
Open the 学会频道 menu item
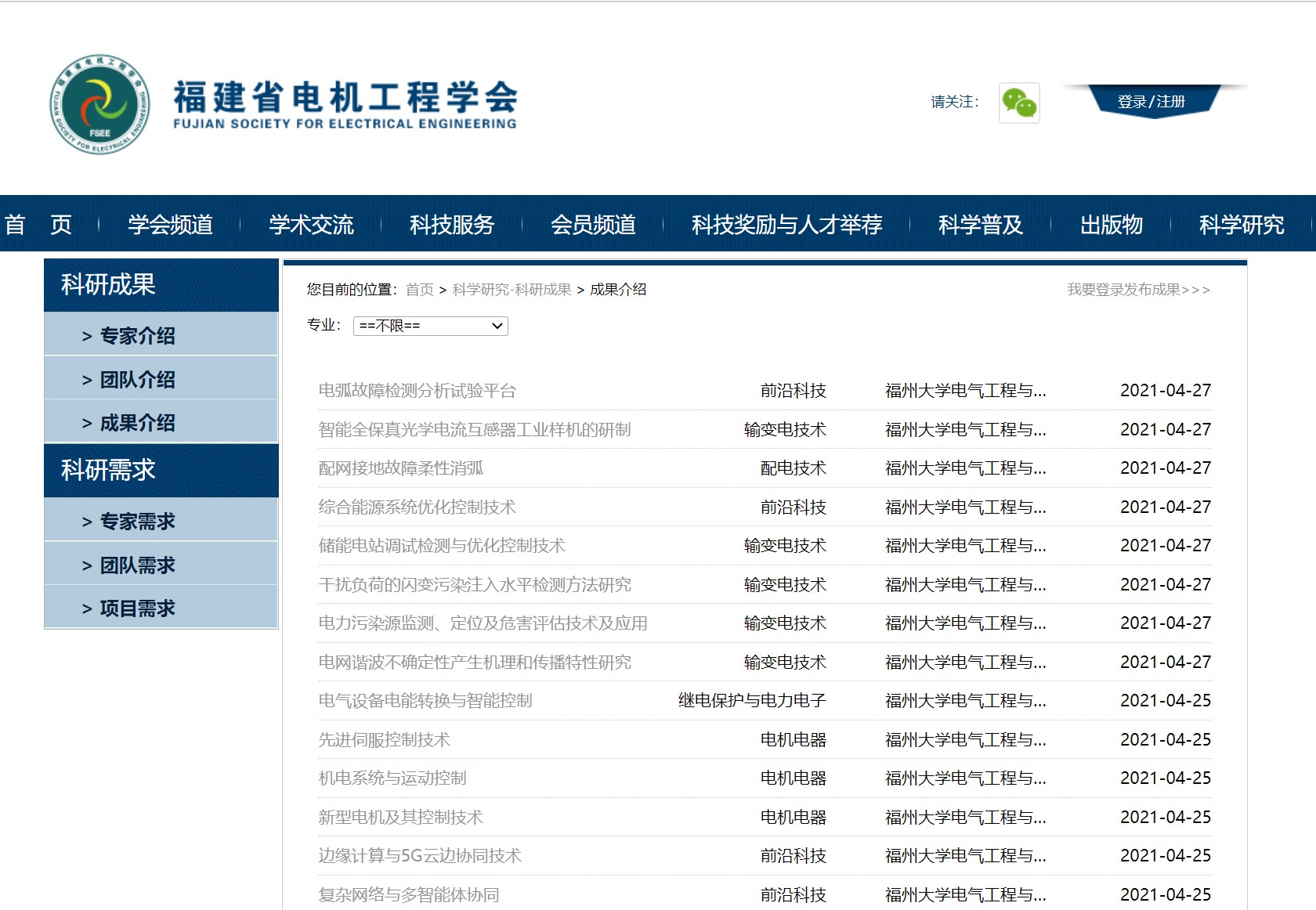pyautogui.click(x=170, y=225)
